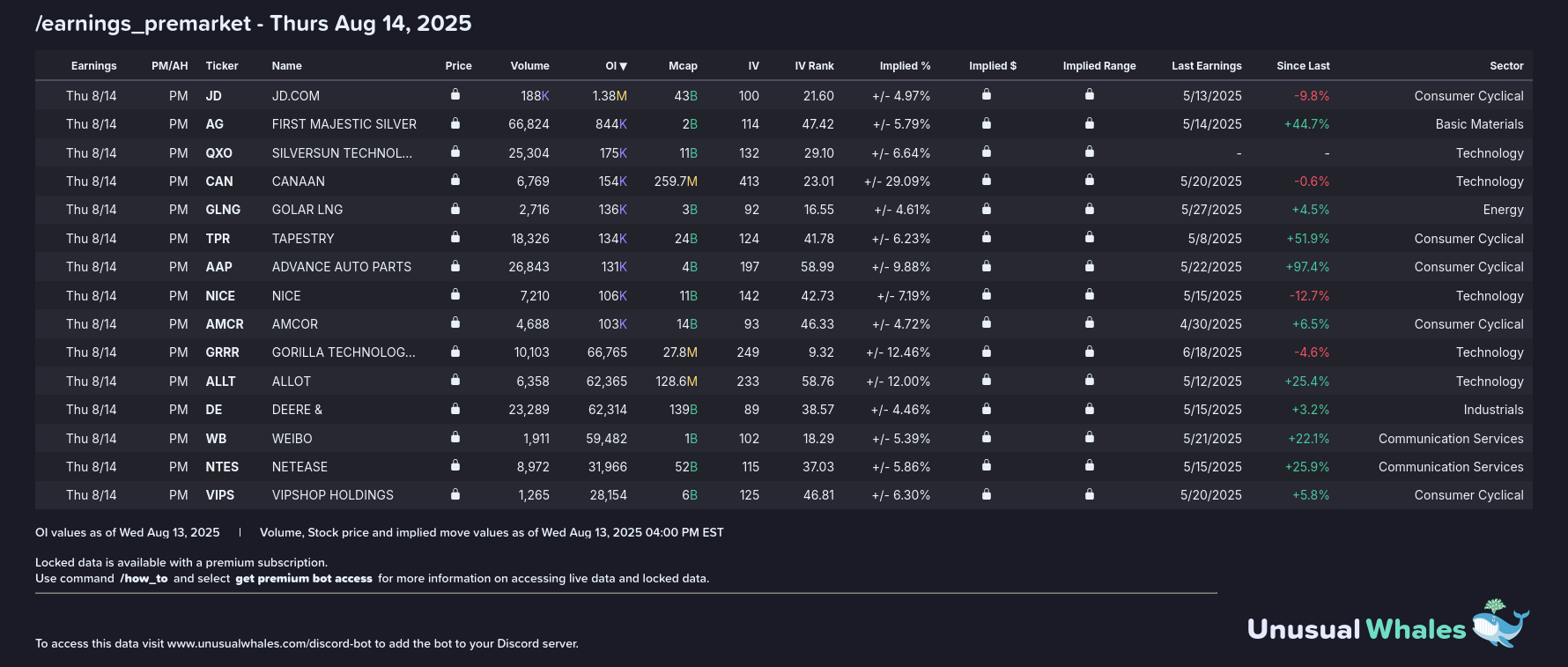Viewport: 1568px width, 667px height.
Task: Click DE's Industrials sector label
Action: (x=1493, y=410)
